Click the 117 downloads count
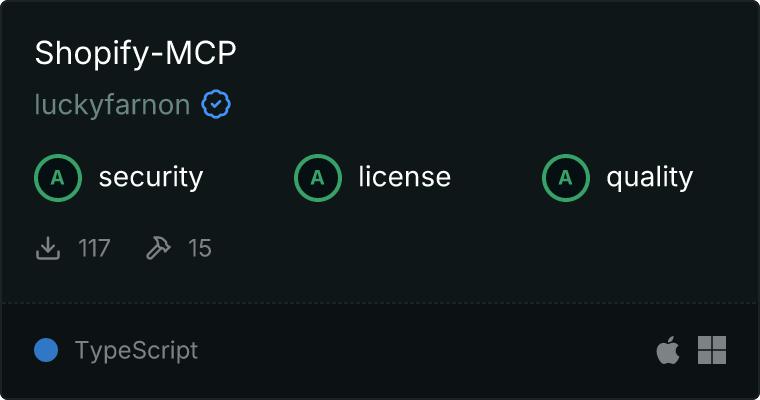 coord(94,248)
